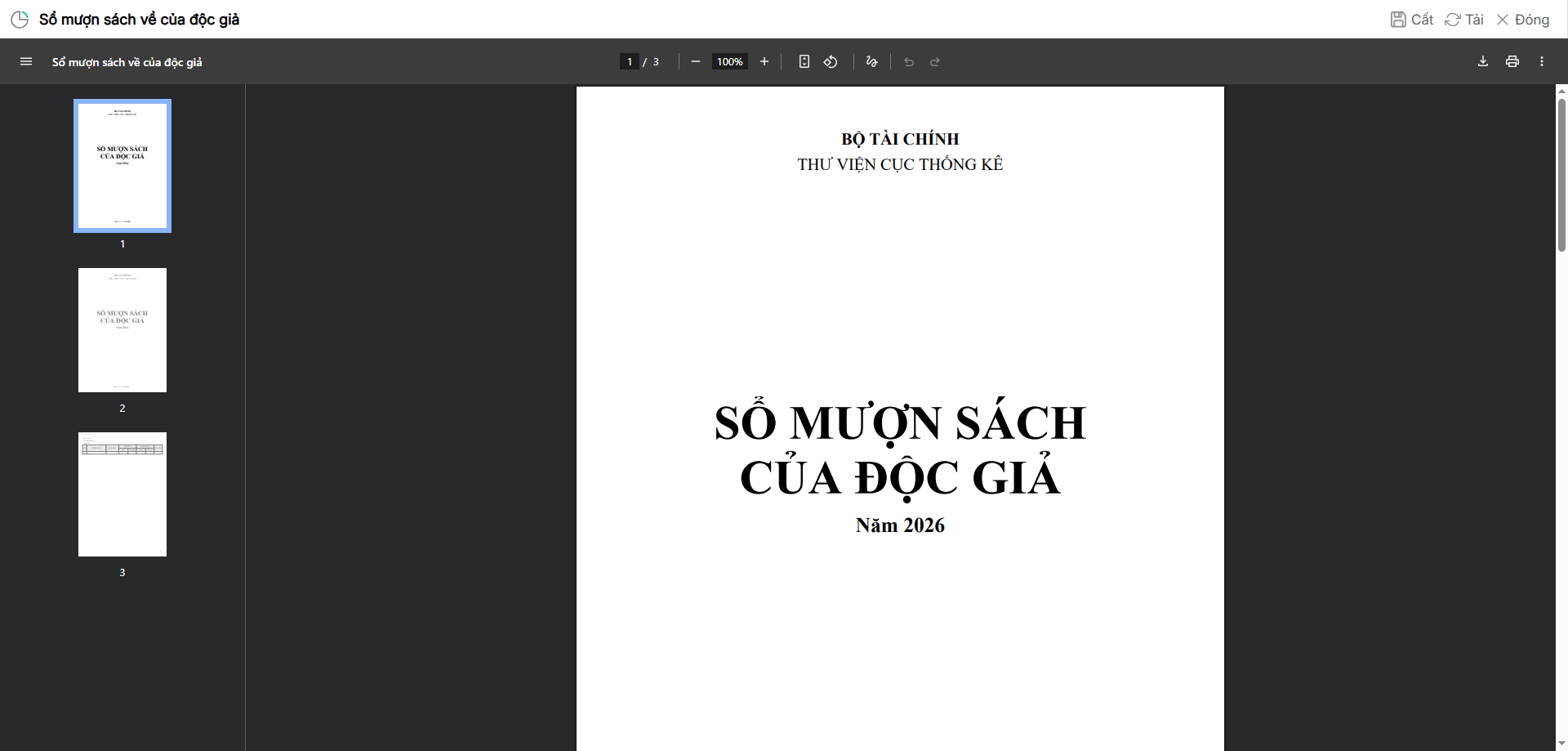The image size is (1568, 751).
Task: Open page 2 thumbnail
Action: (122, 330)
